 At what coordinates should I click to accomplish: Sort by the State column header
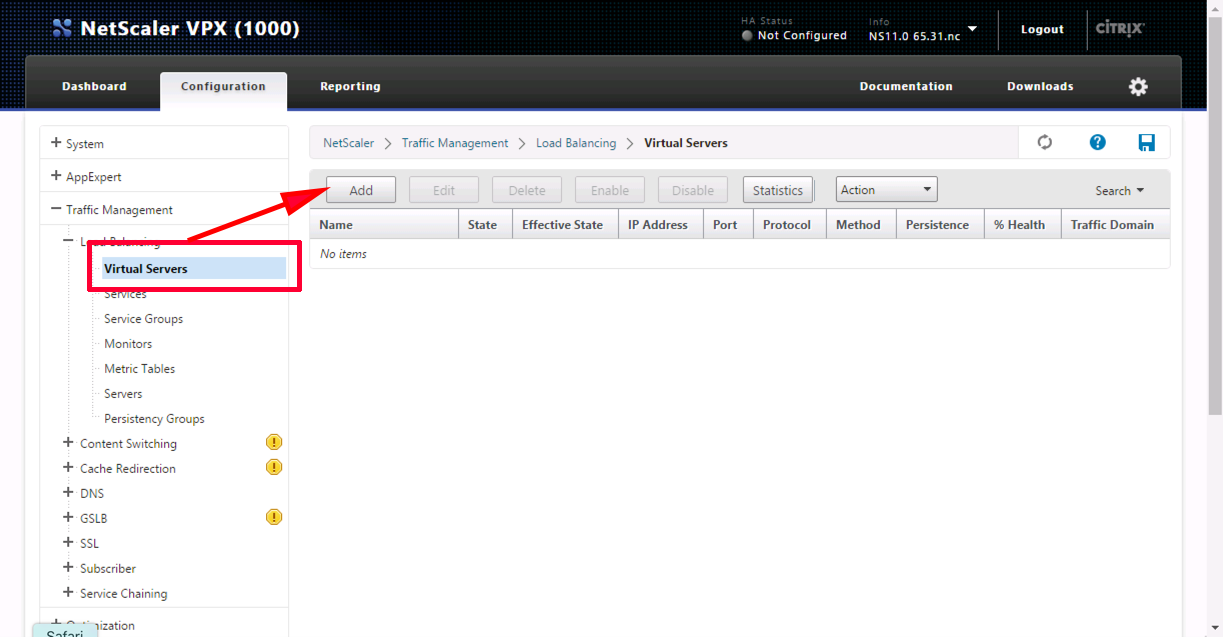click(484, 224)
